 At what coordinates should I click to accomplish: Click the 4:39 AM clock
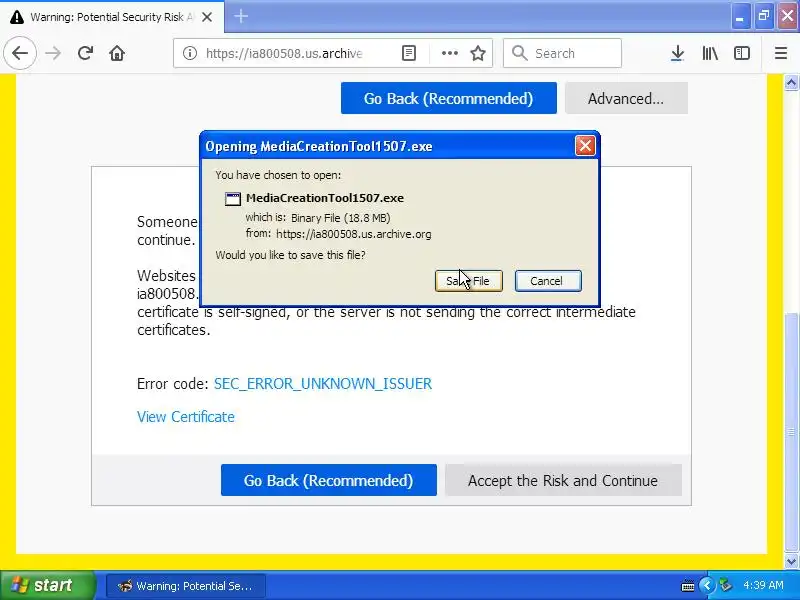coord(763,585)
